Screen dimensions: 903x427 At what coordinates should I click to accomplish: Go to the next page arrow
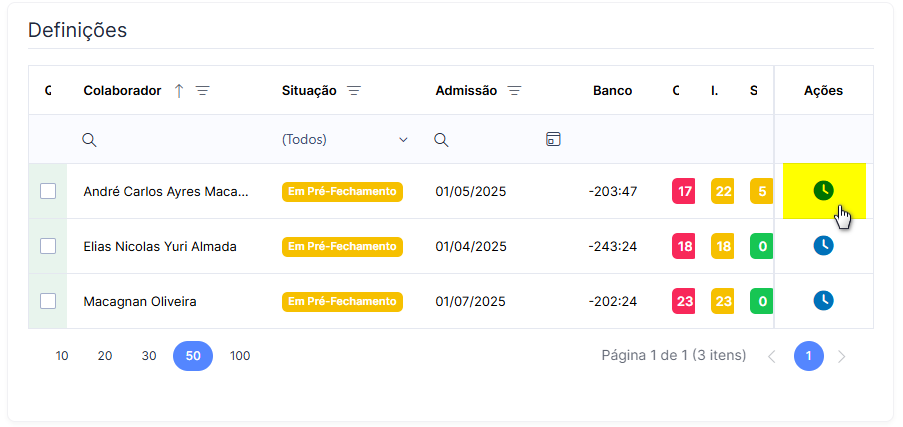tap(841, 357)
